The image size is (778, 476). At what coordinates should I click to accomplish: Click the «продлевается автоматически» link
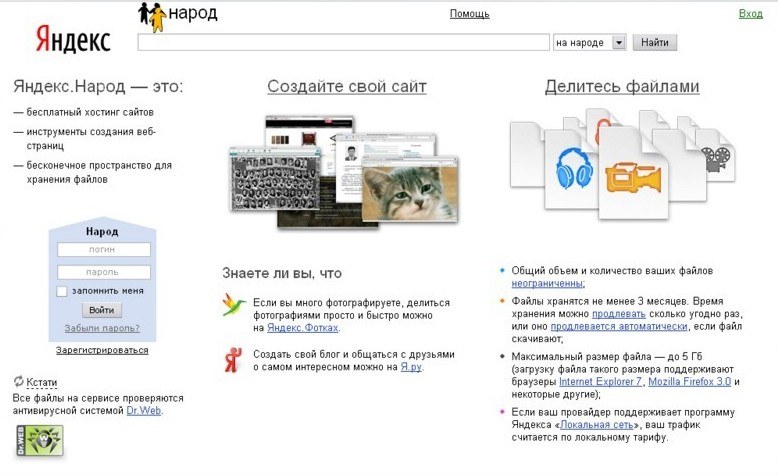(x=619, y=326)
